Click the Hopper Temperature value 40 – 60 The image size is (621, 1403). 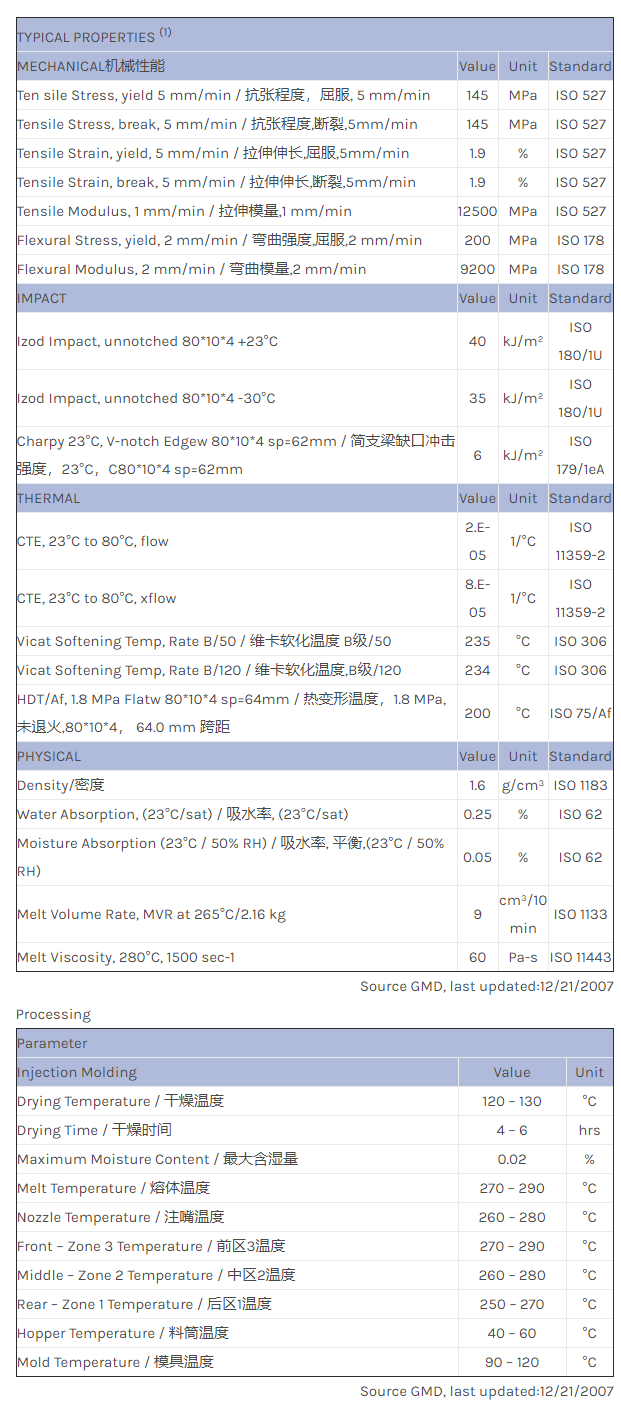coord(511,1333)
